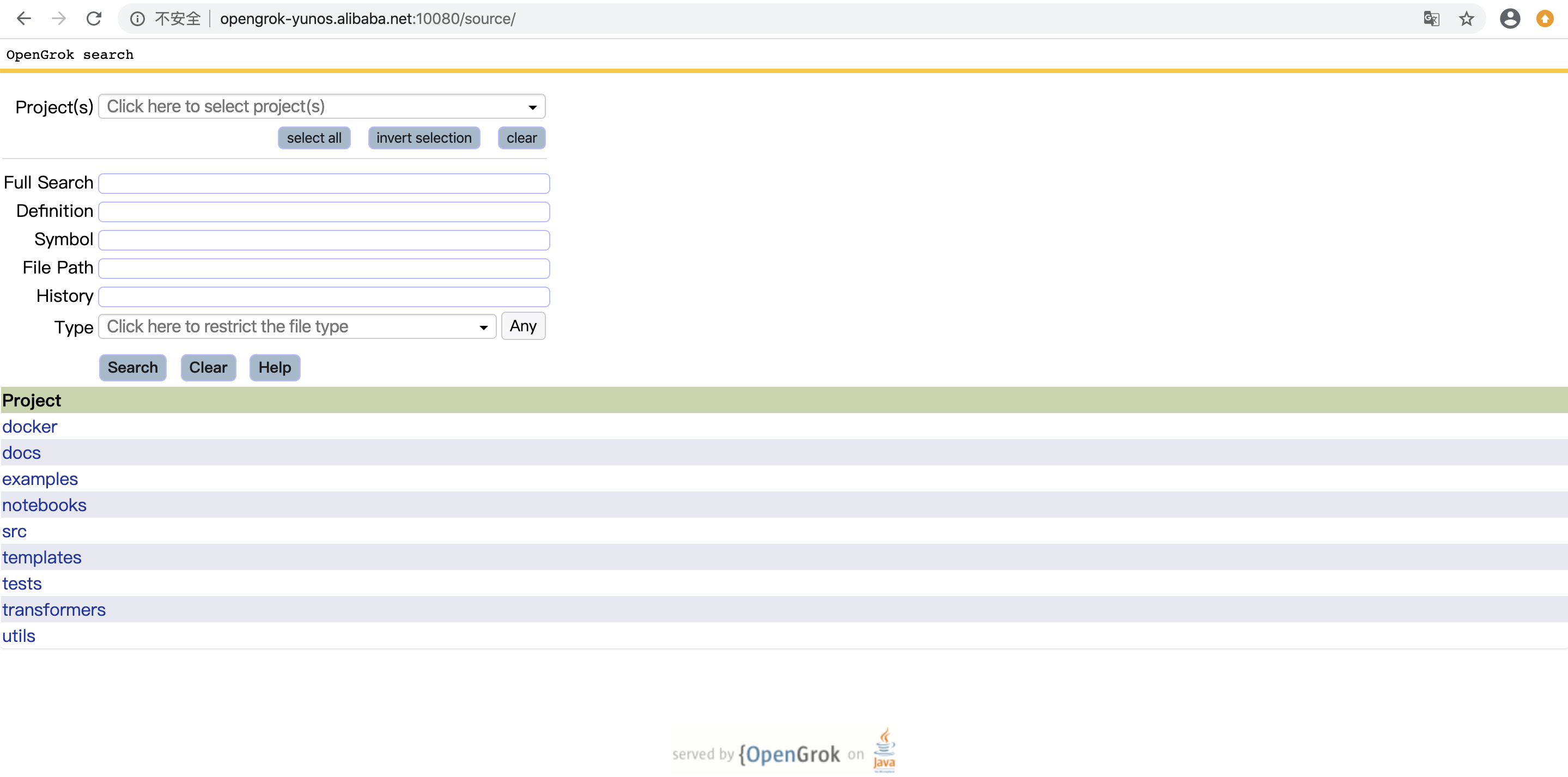Image resolution: width=1568 pixels, height=777 pixels.
Task: Open the Chrome profile avatar
Action: tap(1510, 19)
